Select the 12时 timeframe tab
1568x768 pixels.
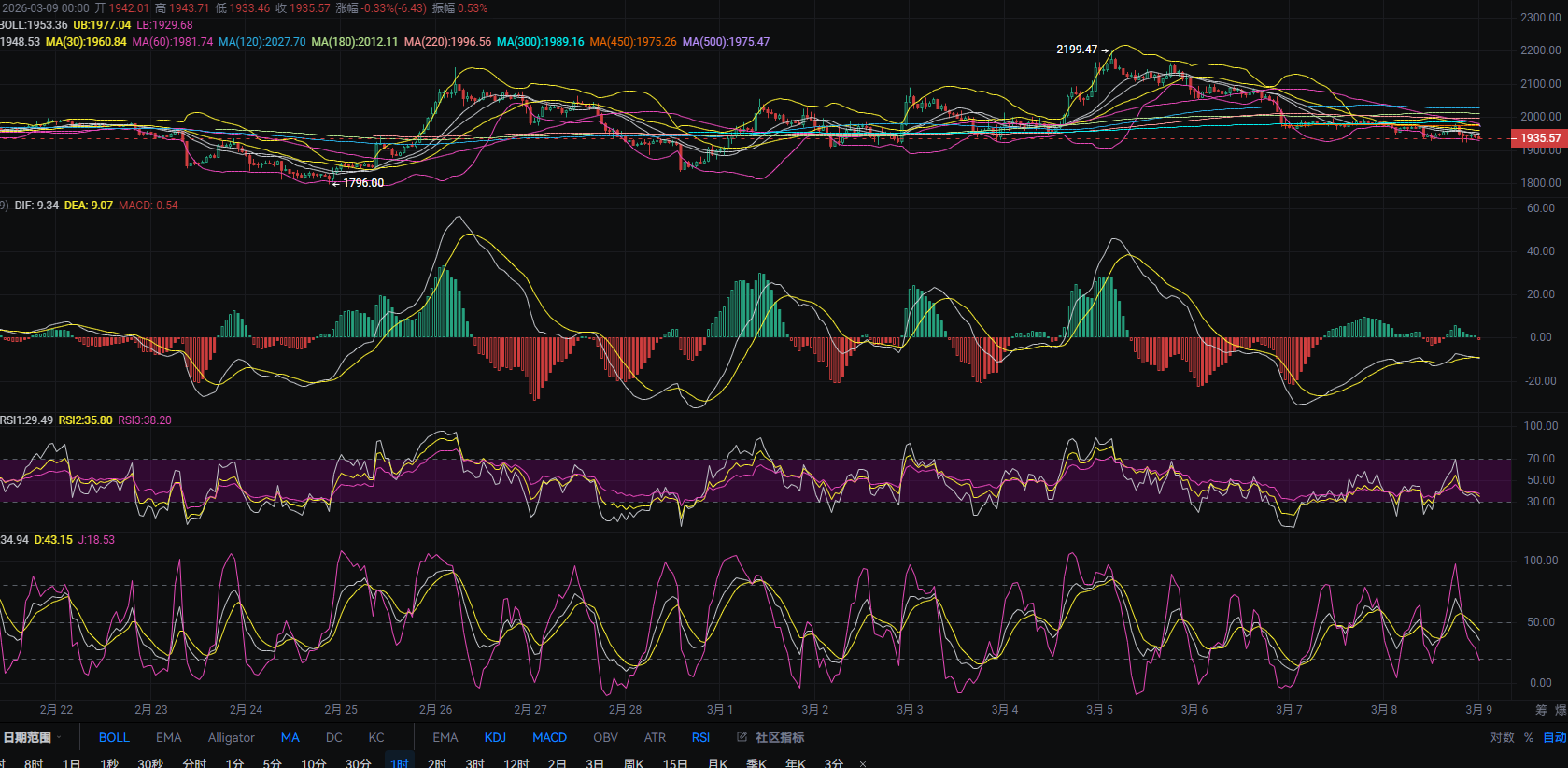(516, 763)
